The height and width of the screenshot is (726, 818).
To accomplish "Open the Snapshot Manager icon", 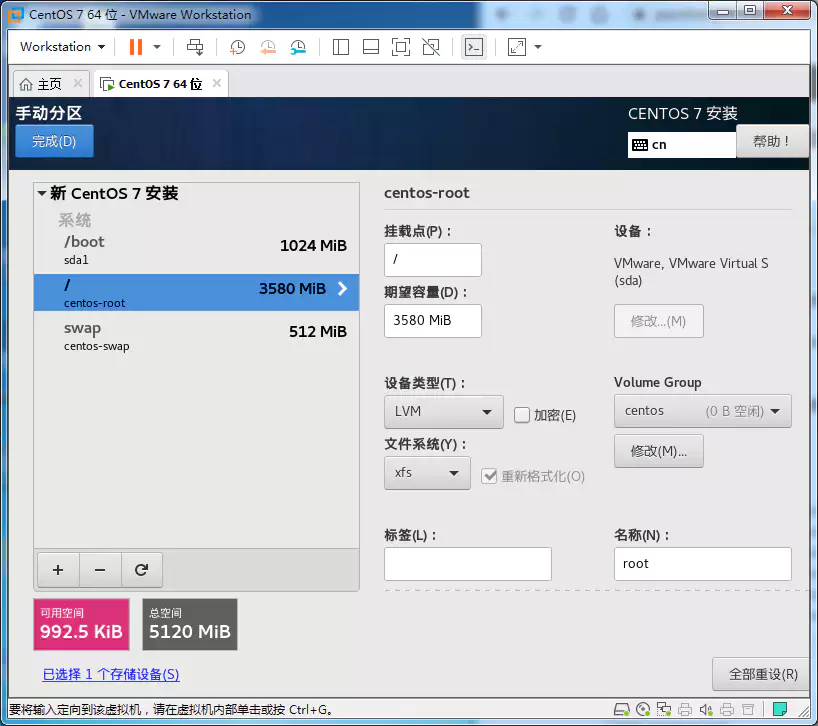I will tap(297, 47).
